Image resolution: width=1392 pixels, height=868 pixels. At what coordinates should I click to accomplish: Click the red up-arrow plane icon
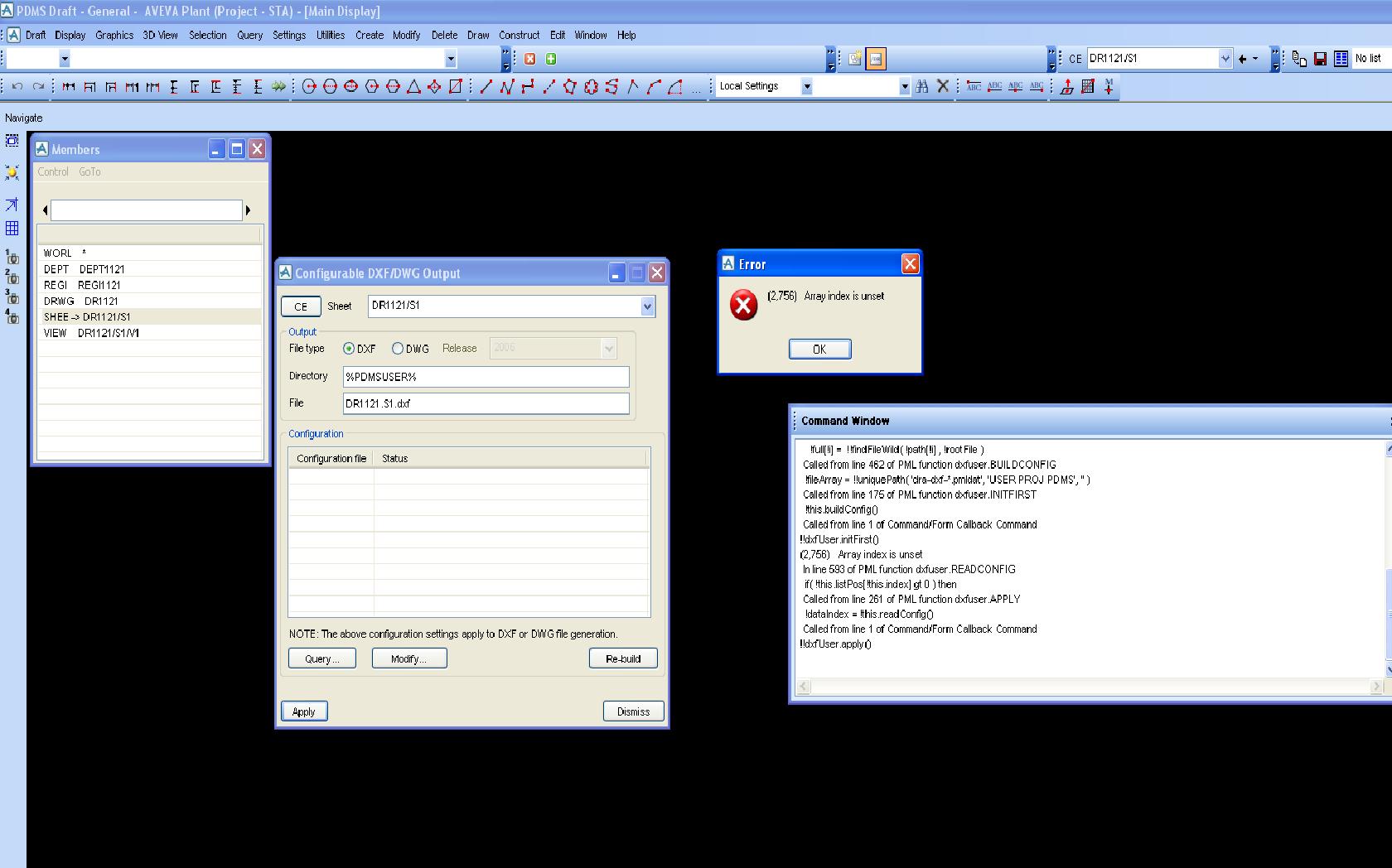[1067, 86]
